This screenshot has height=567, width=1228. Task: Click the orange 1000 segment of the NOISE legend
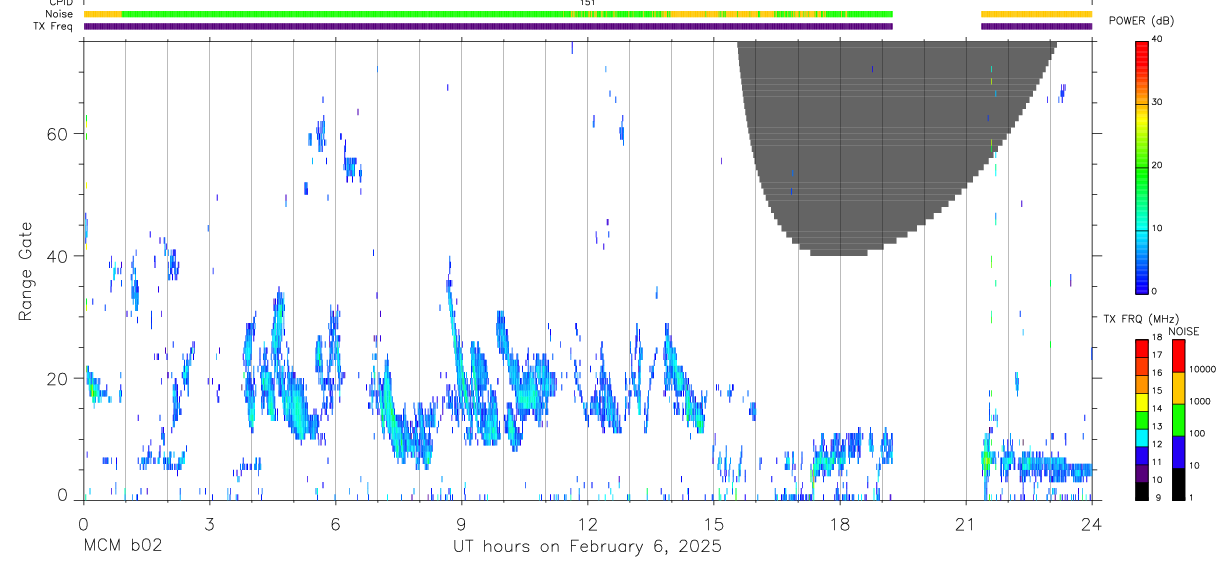1179,388
